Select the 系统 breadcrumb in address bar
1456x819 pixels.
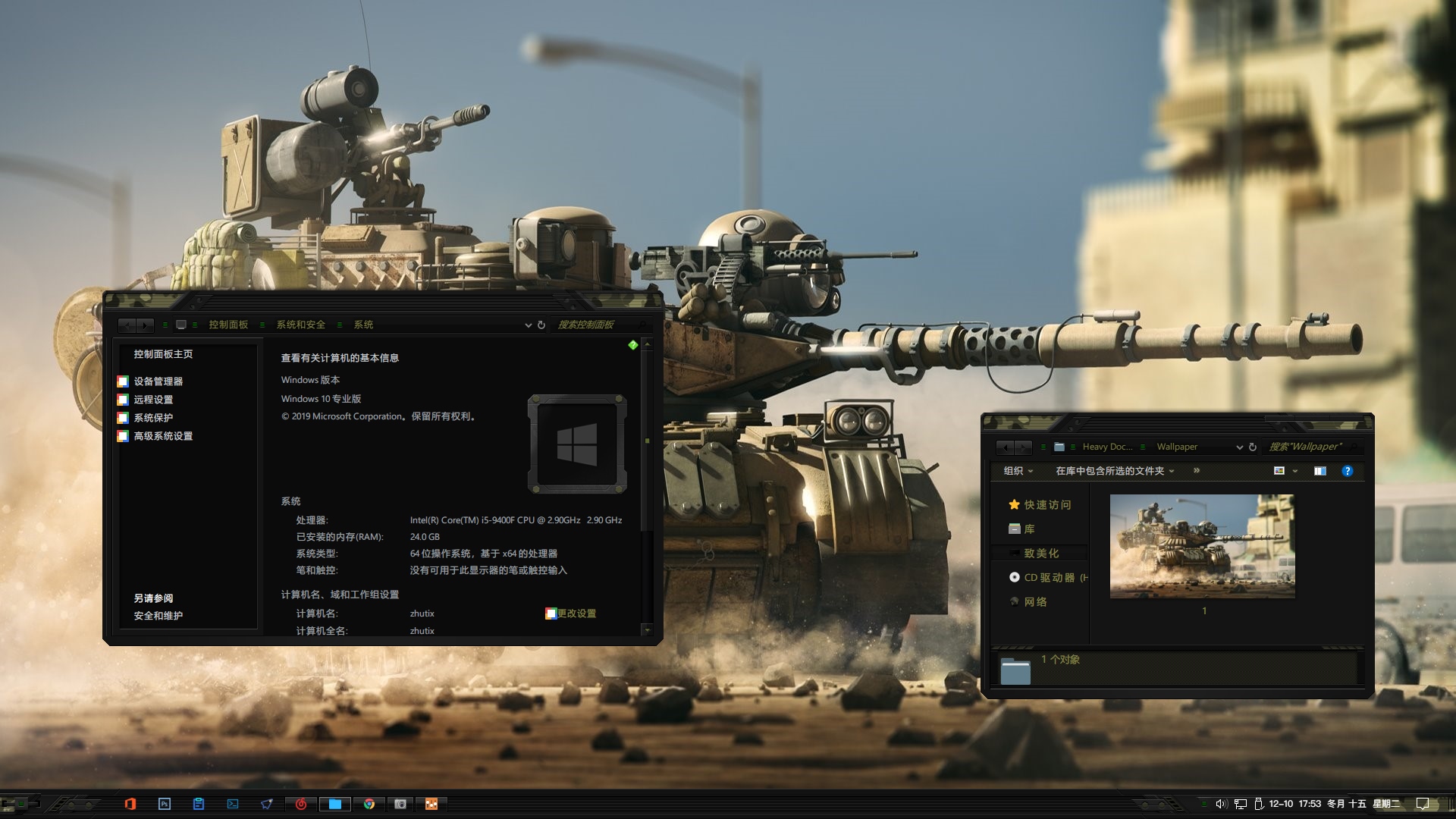[363, 325]
